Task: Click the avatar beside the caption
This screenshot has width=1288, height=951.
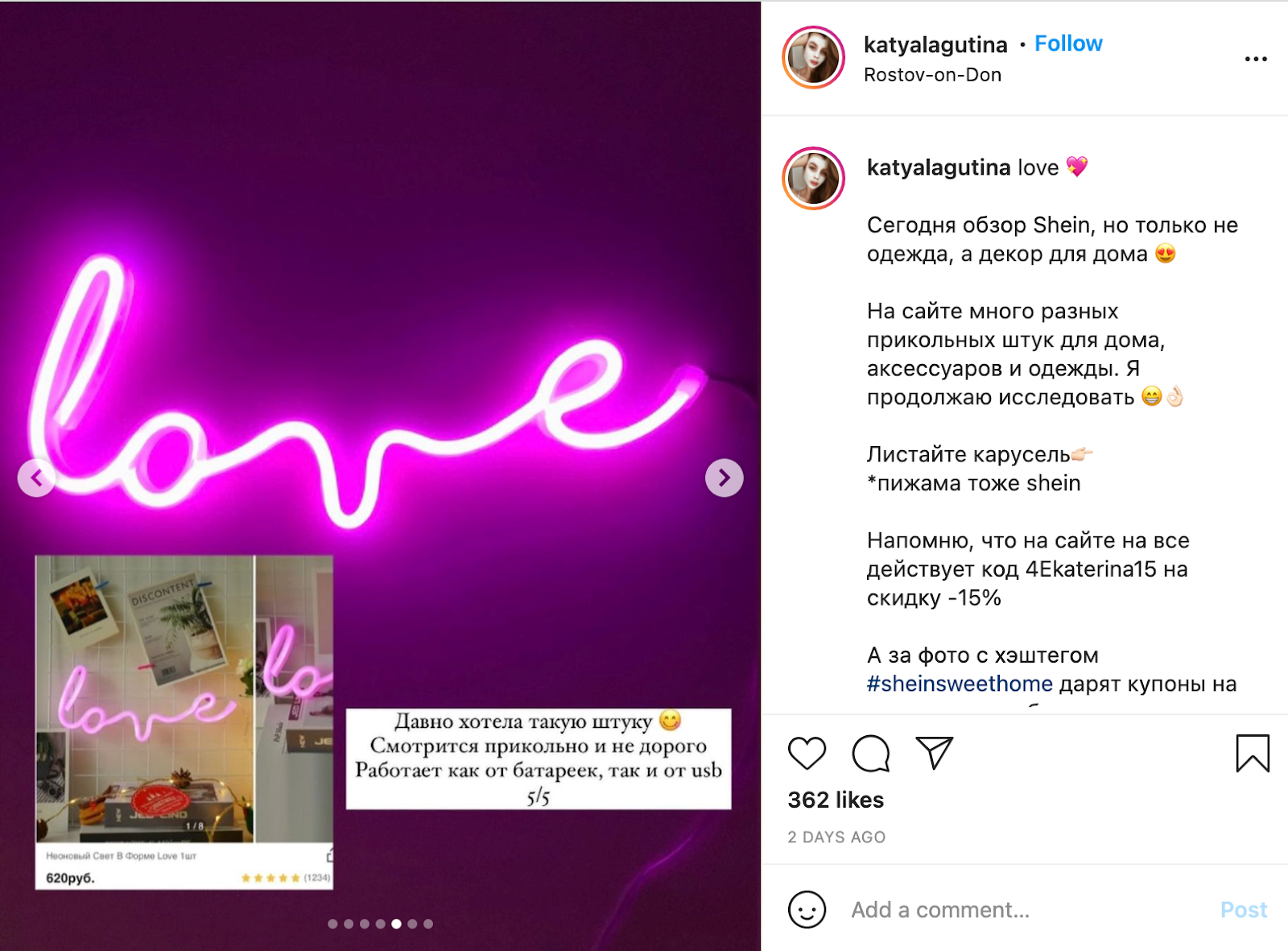Action: coord(813,178)
